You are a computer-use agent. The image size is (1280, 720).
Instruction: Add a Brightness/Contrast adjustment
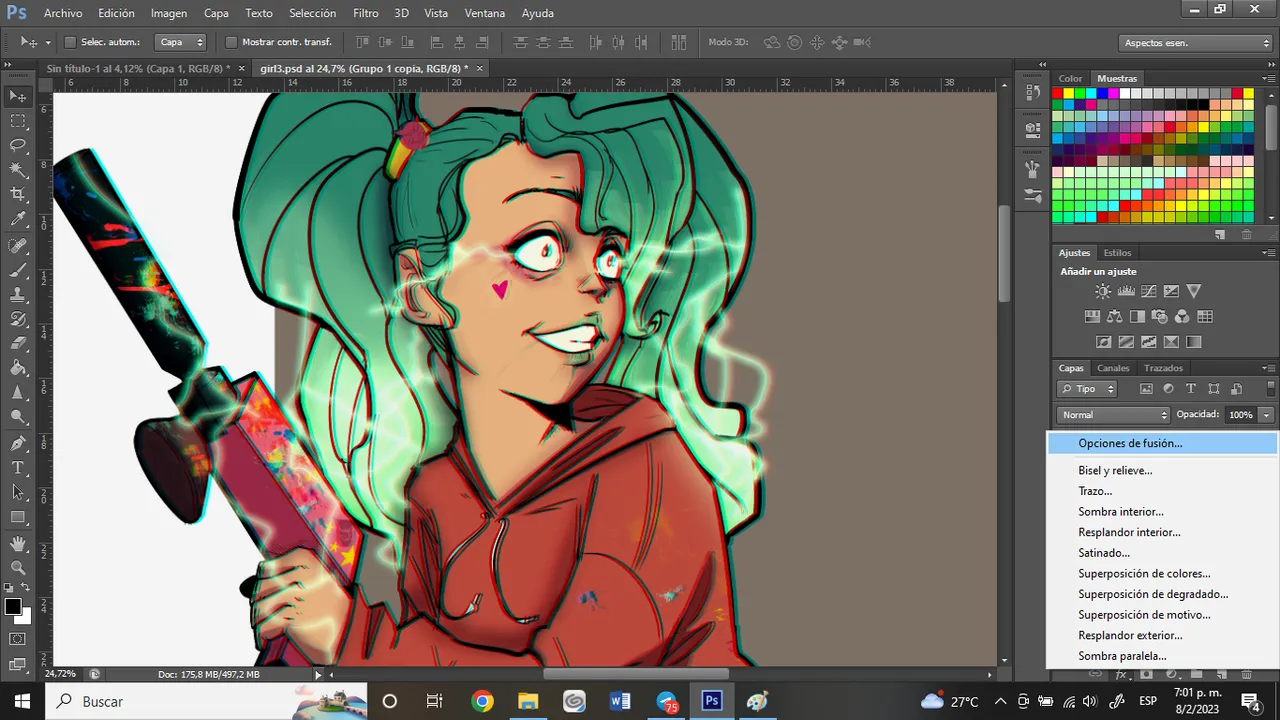coord(1102,291)
